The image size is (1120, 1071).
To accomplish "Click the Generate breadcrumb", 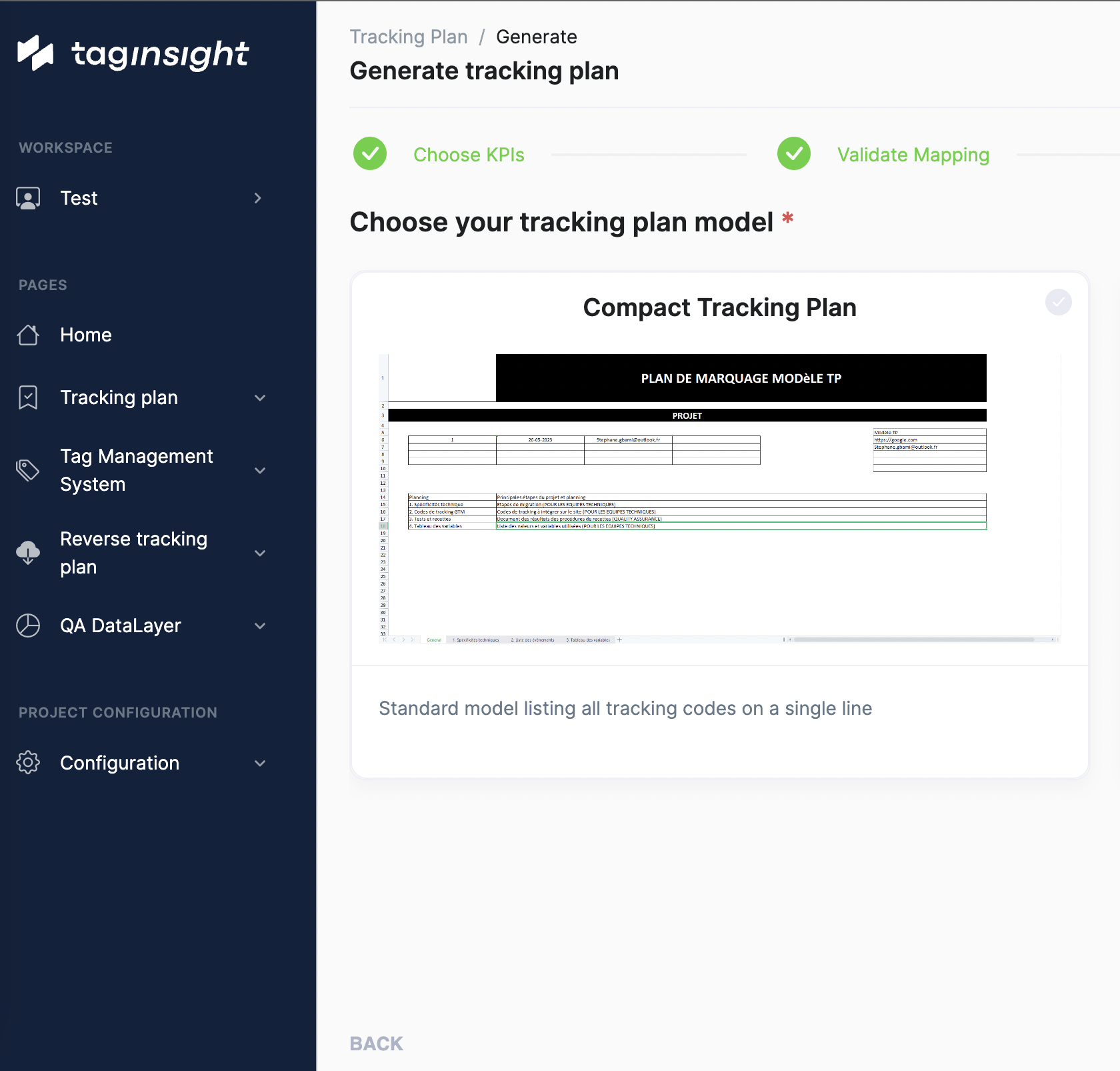I will point(537,37).
